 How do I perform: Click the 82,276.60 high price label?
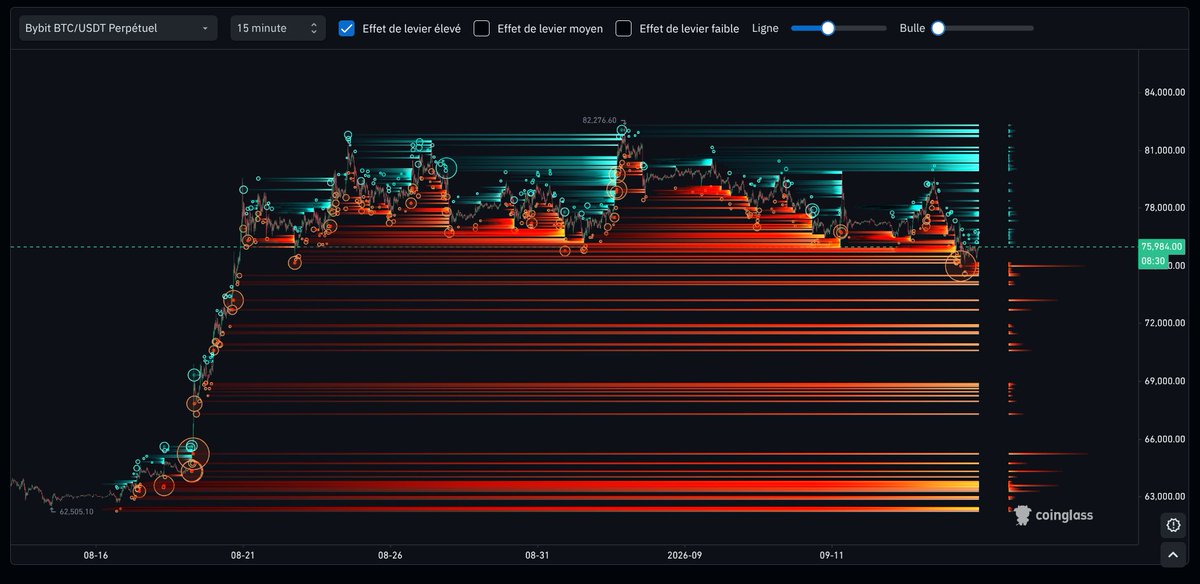pyautogui.click(x=599, y=120)
